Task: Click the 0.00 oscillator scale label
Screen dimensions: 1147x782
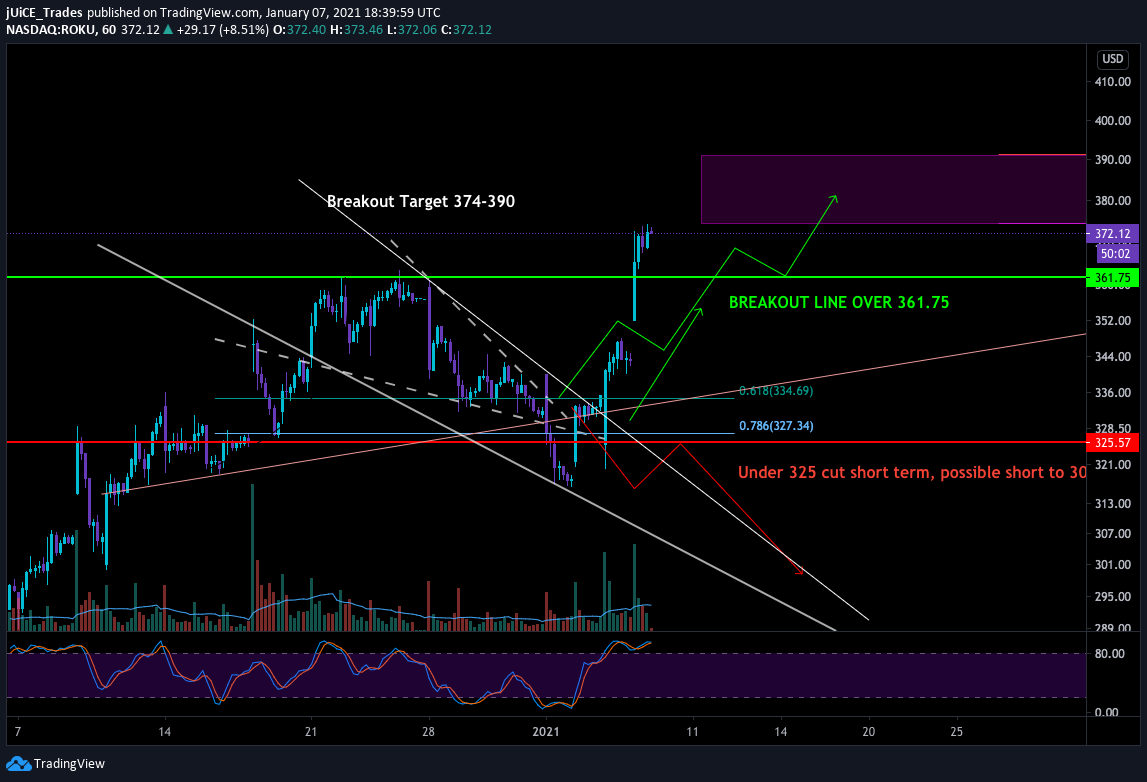Action: [1107, 712]
